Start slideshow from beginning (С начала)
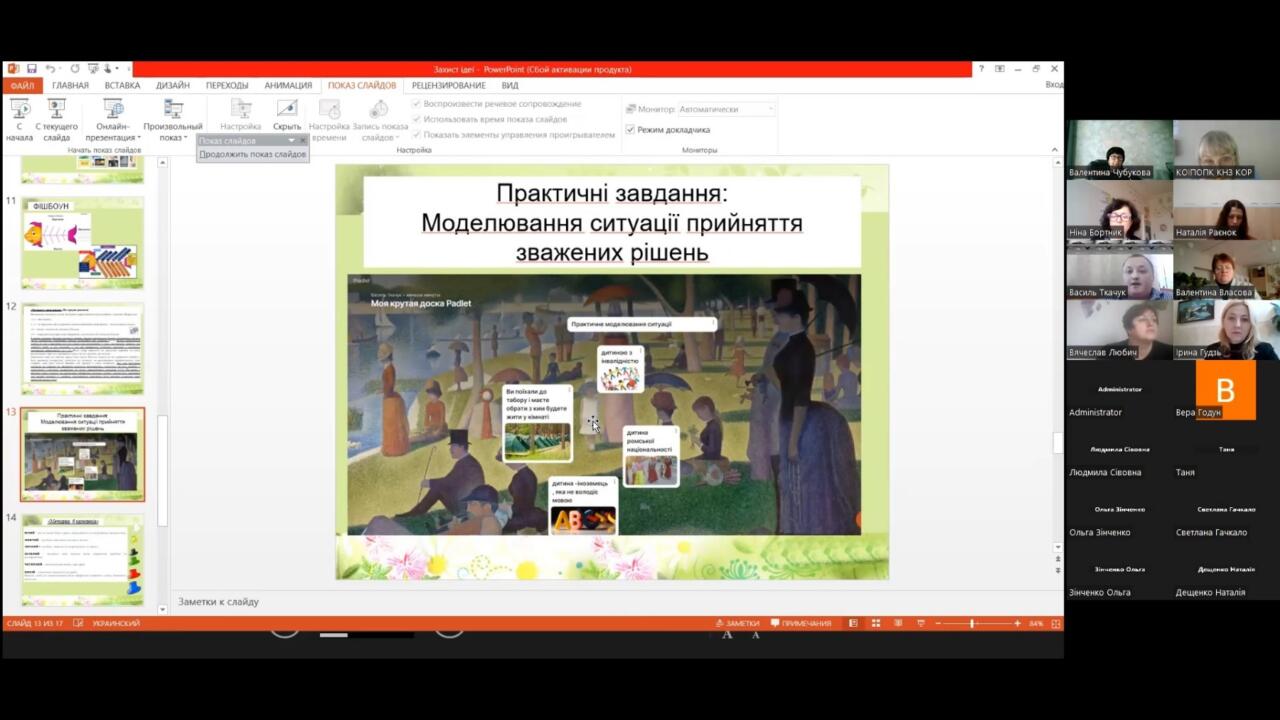Viewport: 1280px width, 720px height. (x=19, y=120)
